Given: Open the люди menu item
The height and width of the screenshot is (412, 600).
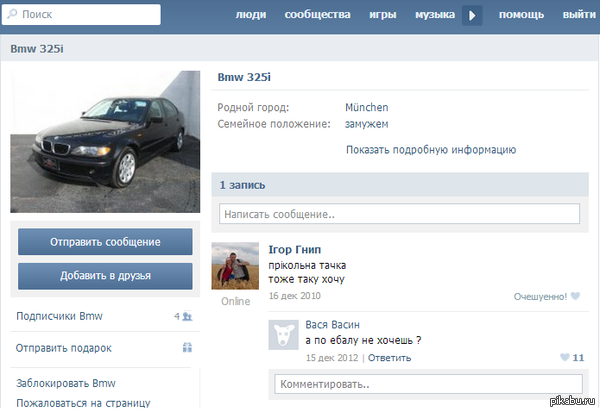Looking at the screenshot, I should tap(251, 15).
